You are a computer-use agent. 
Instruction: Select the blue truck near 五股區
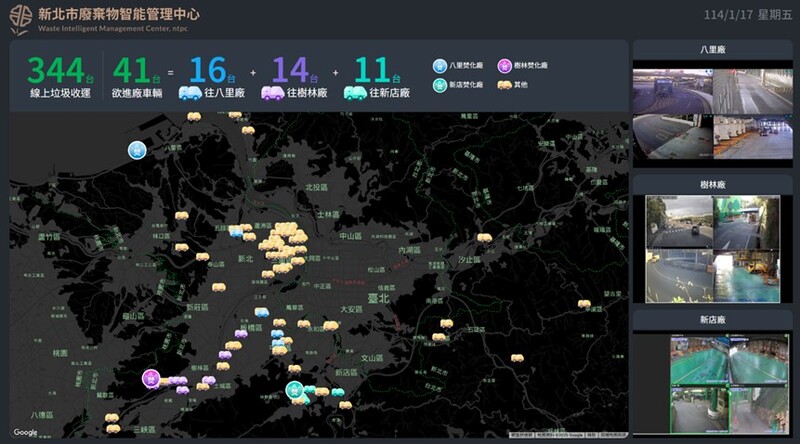click(x=236, y=232)
